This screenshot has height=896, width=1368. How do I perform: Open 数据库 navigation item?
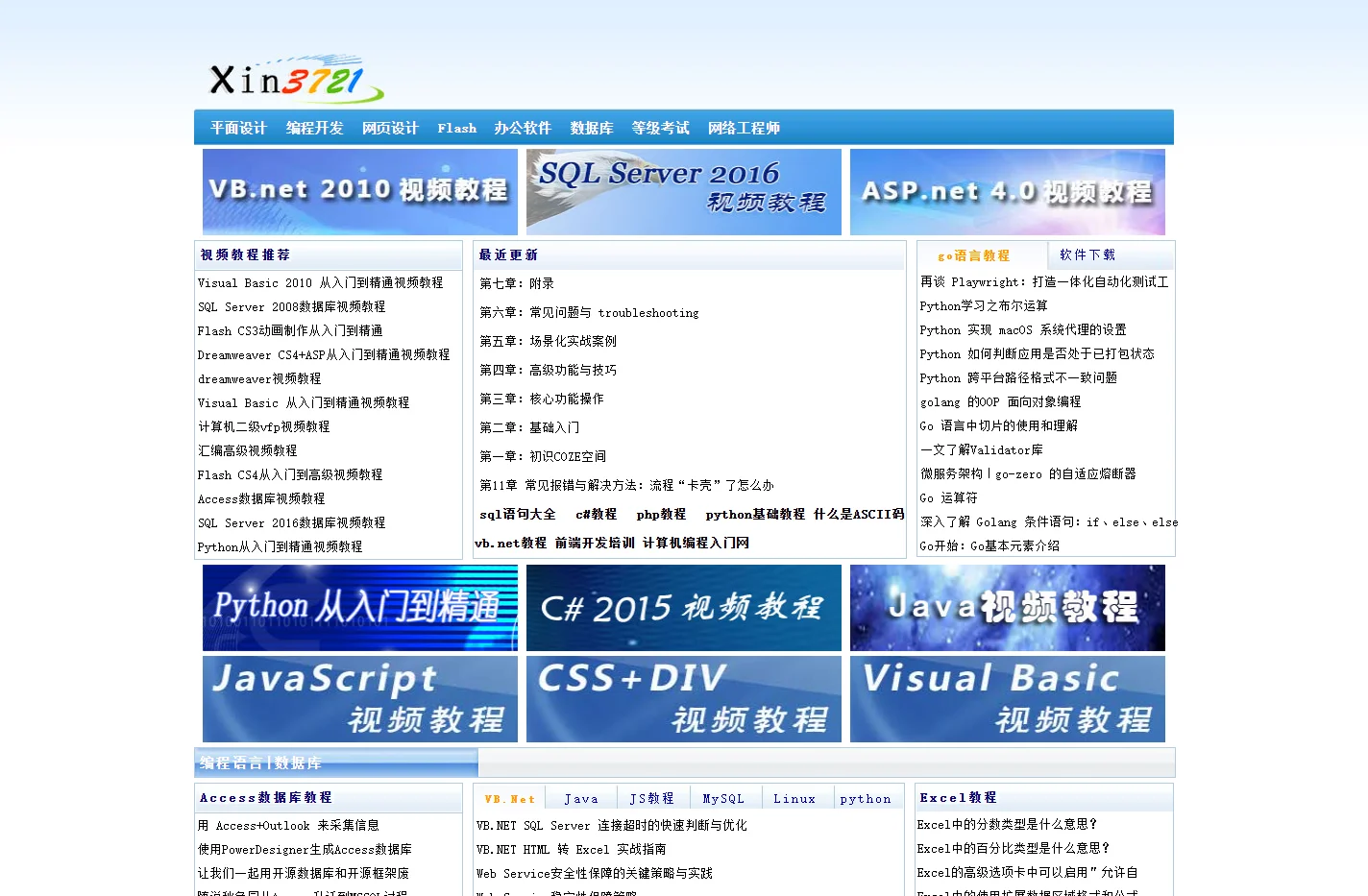pos(592,128)
